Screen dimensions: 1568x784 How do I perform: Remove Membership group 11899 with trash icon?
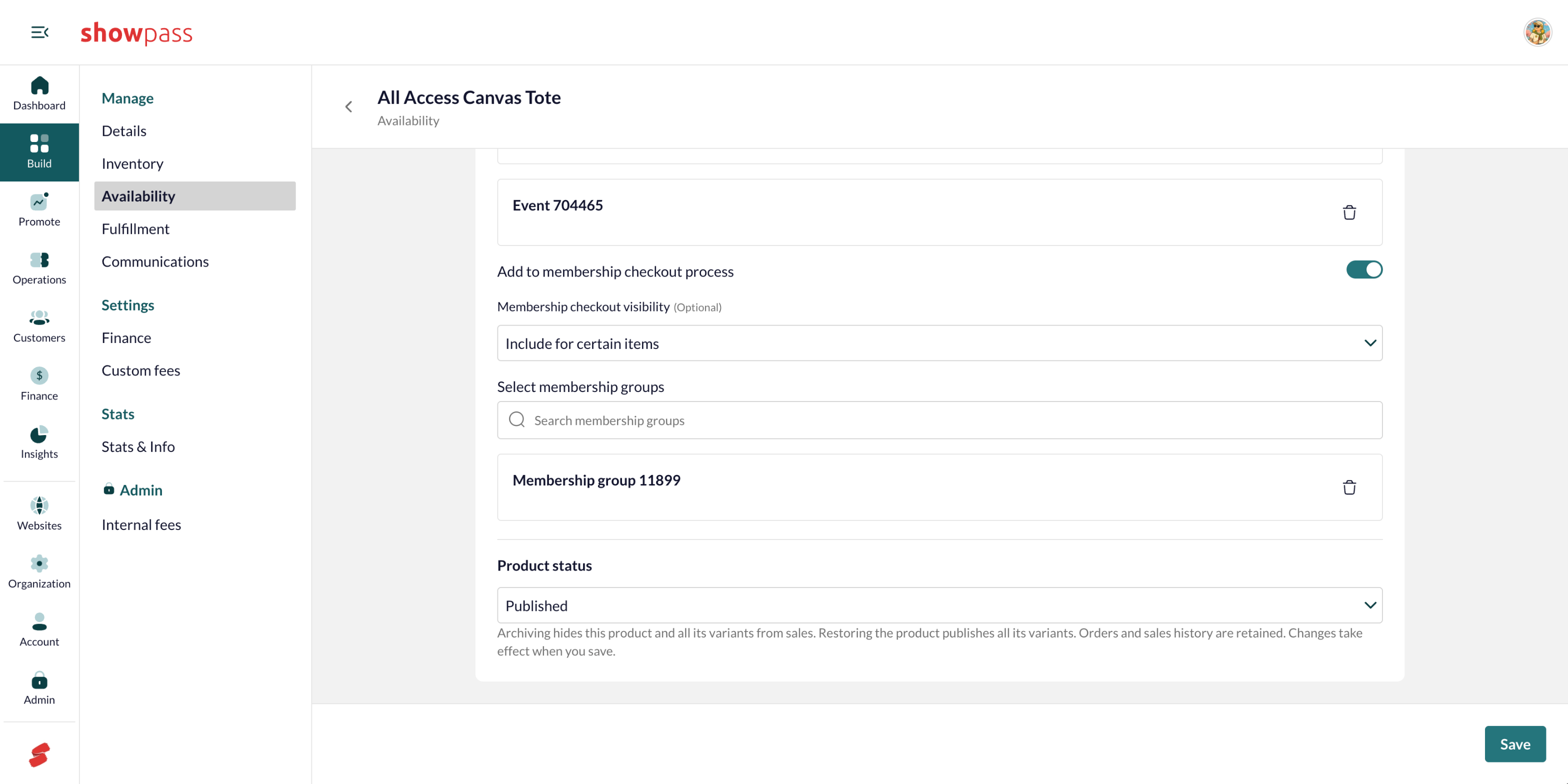point(1349,487)
